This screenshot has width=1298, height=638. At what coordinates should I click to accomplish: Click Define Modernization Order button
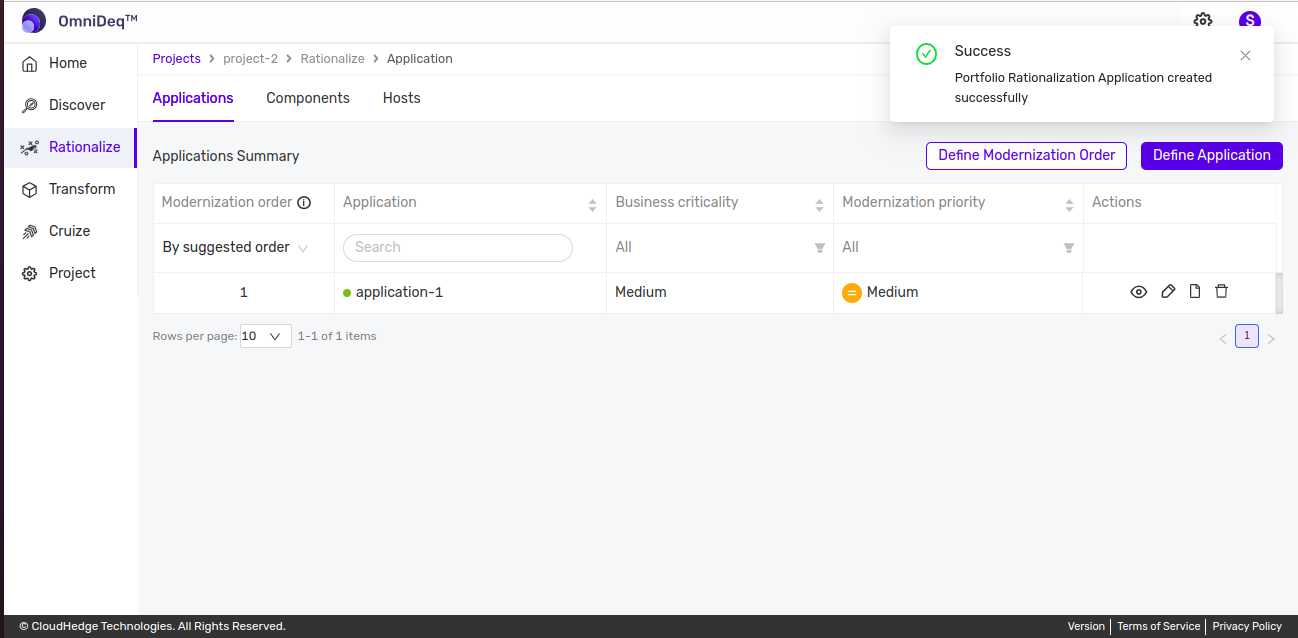tap(1026, 156)
